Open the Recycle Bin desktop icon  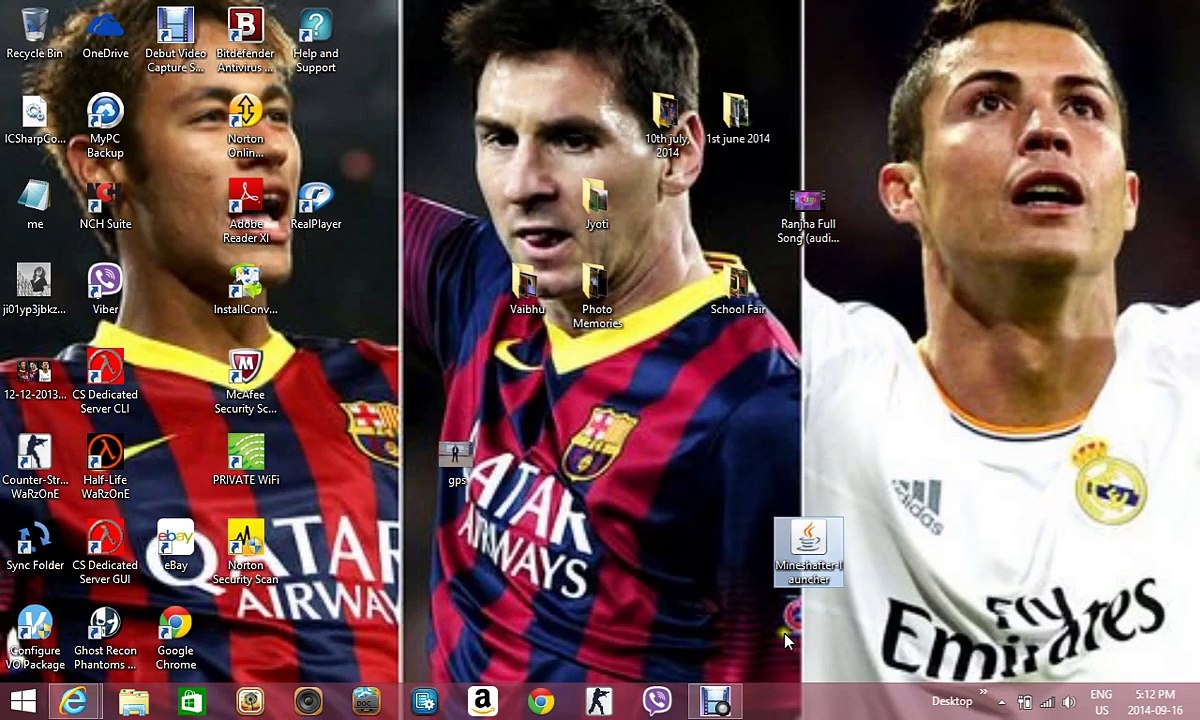click(x=35, y=34)
